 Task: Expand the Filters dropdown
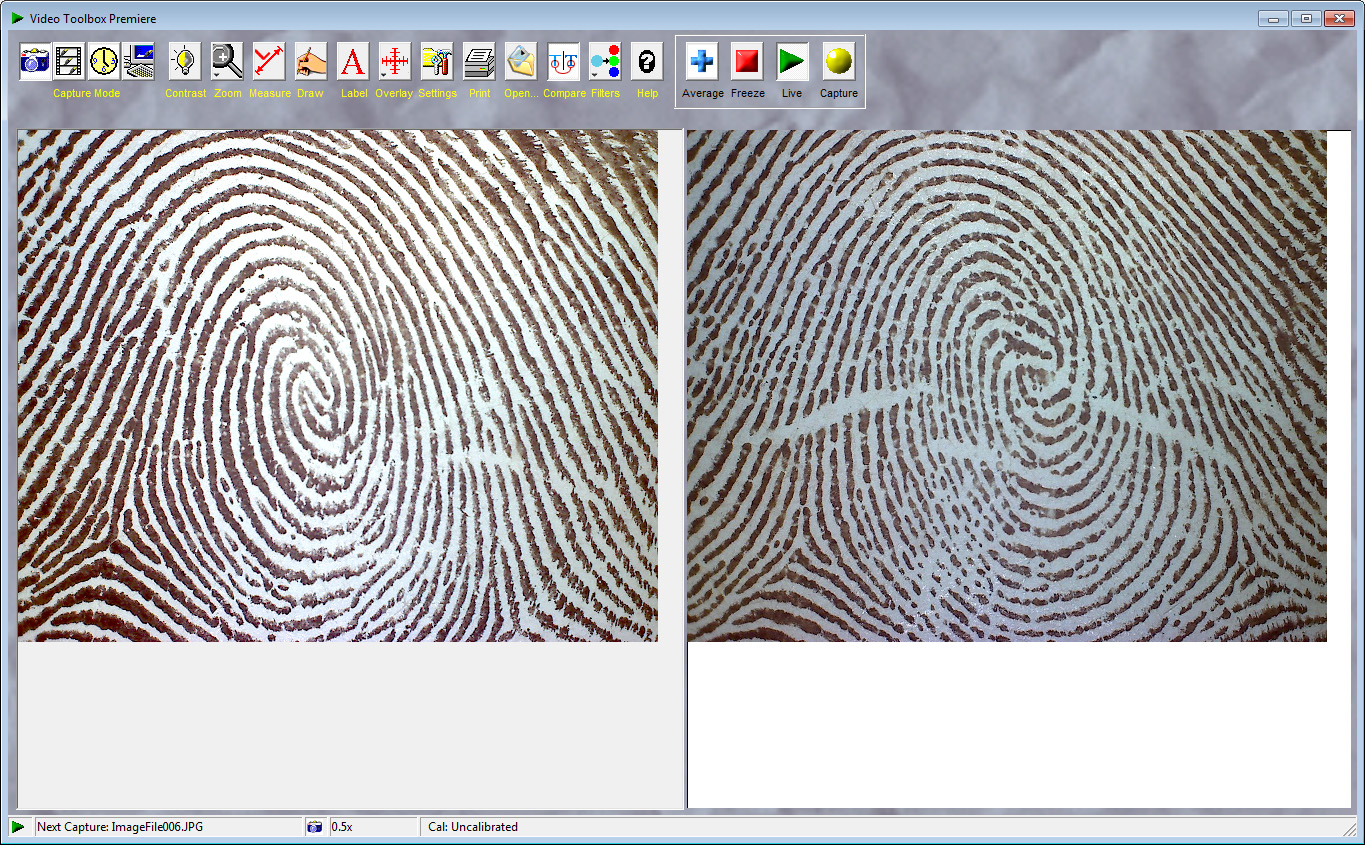pos(594,75)
